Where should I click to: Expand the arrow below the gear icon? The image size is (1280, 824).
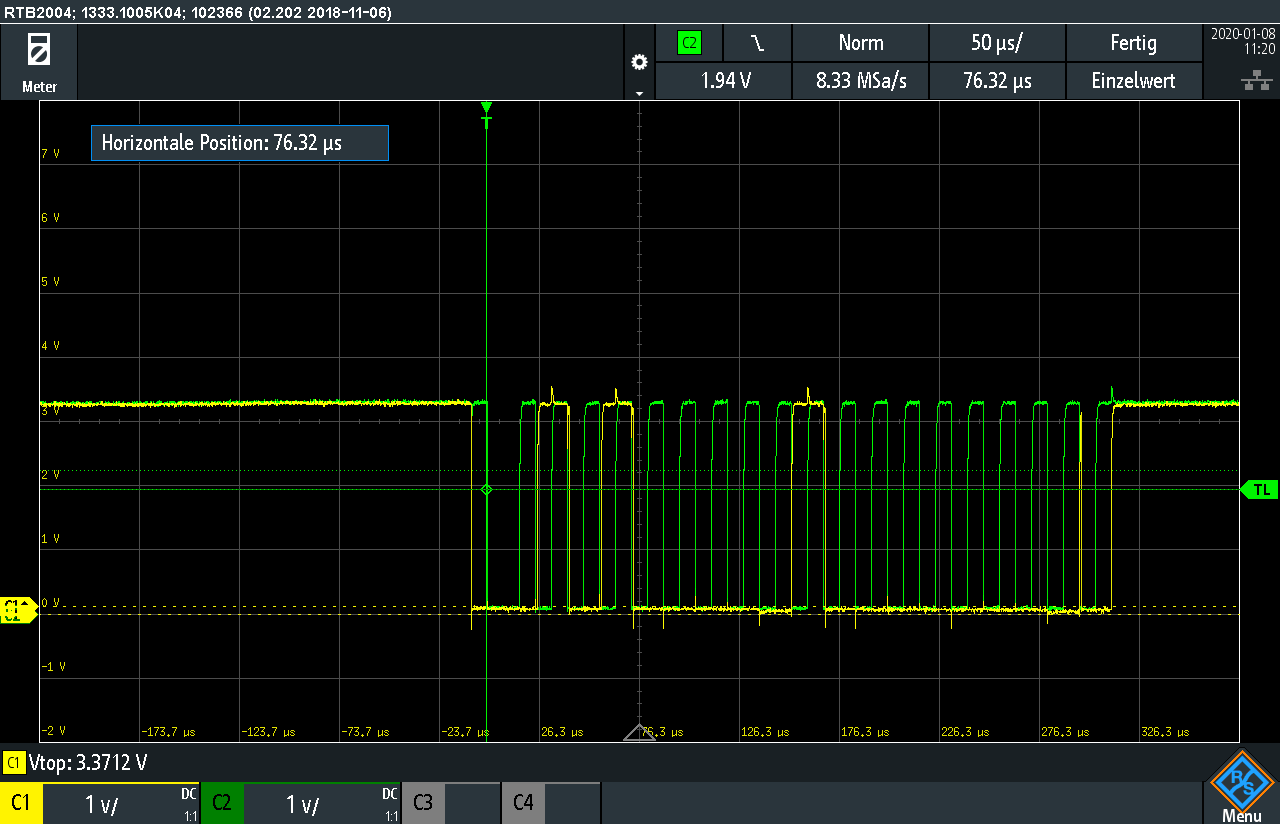(640, 92)
